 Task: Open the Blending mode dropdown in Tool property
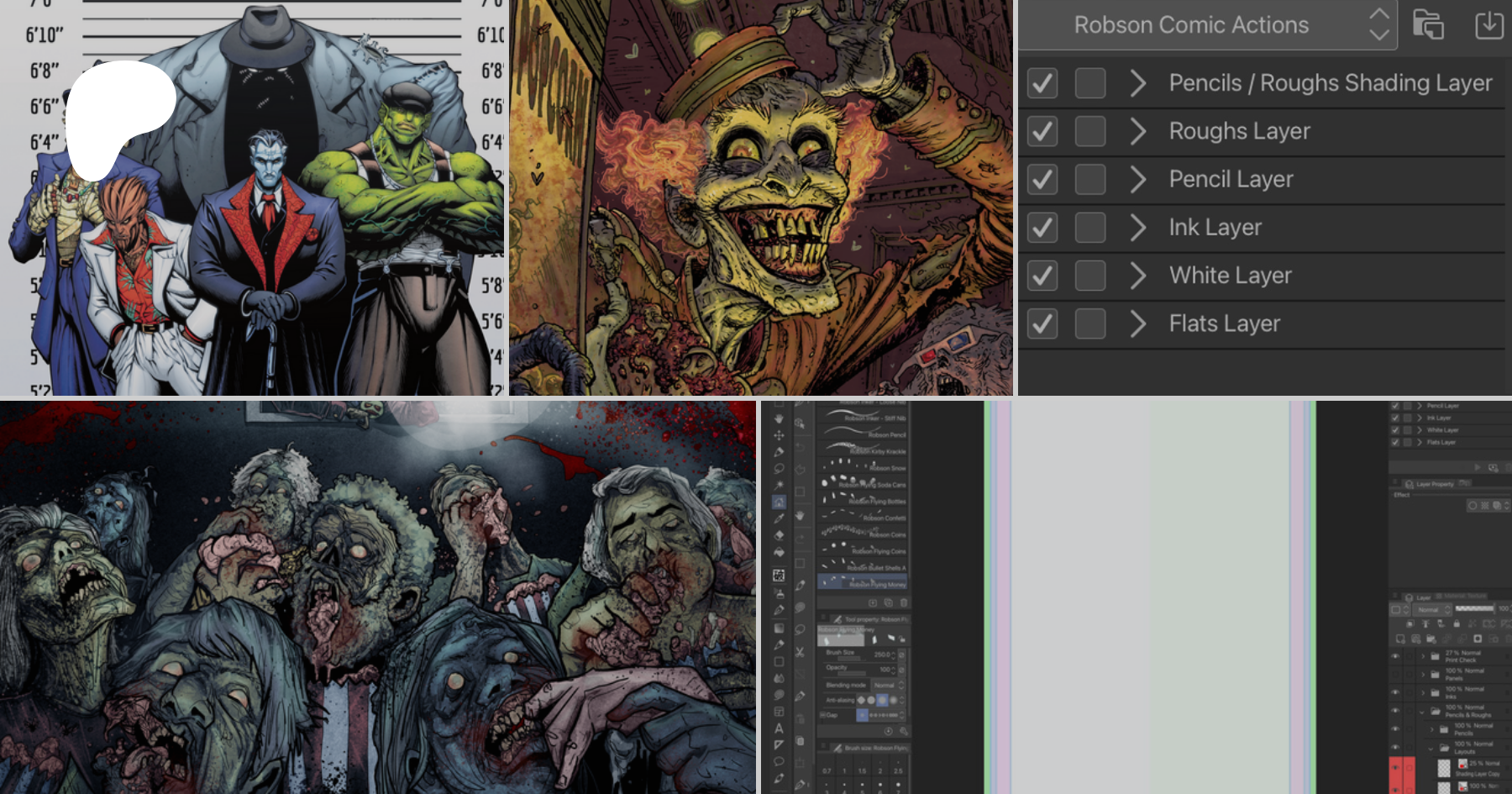(x=887, y=686)
